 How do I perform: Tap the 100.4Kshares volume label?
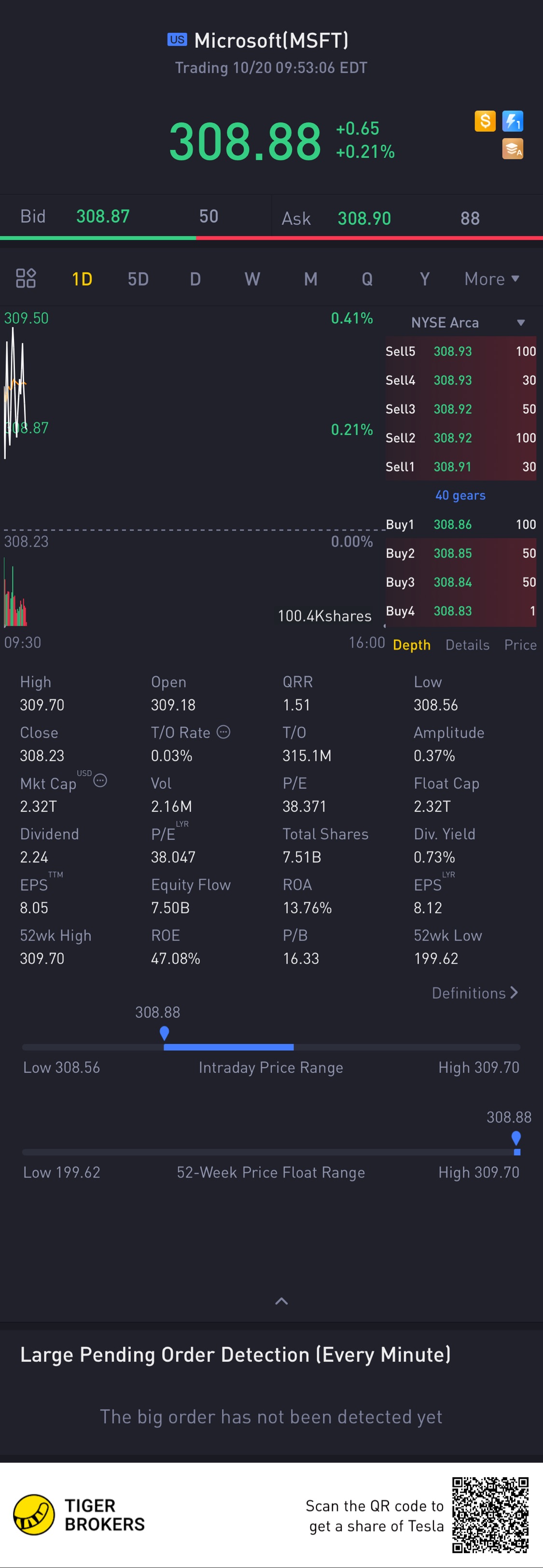pos(324,616)
